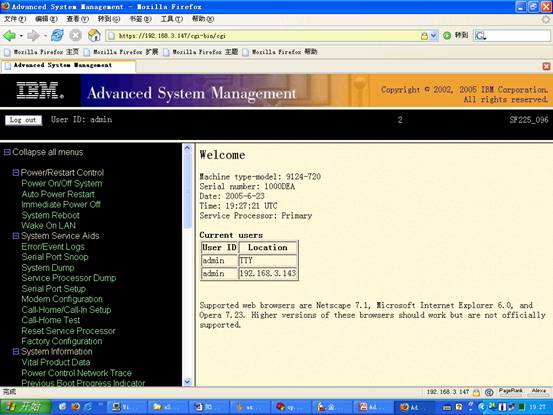The height and width of the screenshot is (415, 553).
Task: Open Reset Service Processor link
Action: [x=68, y=331]
